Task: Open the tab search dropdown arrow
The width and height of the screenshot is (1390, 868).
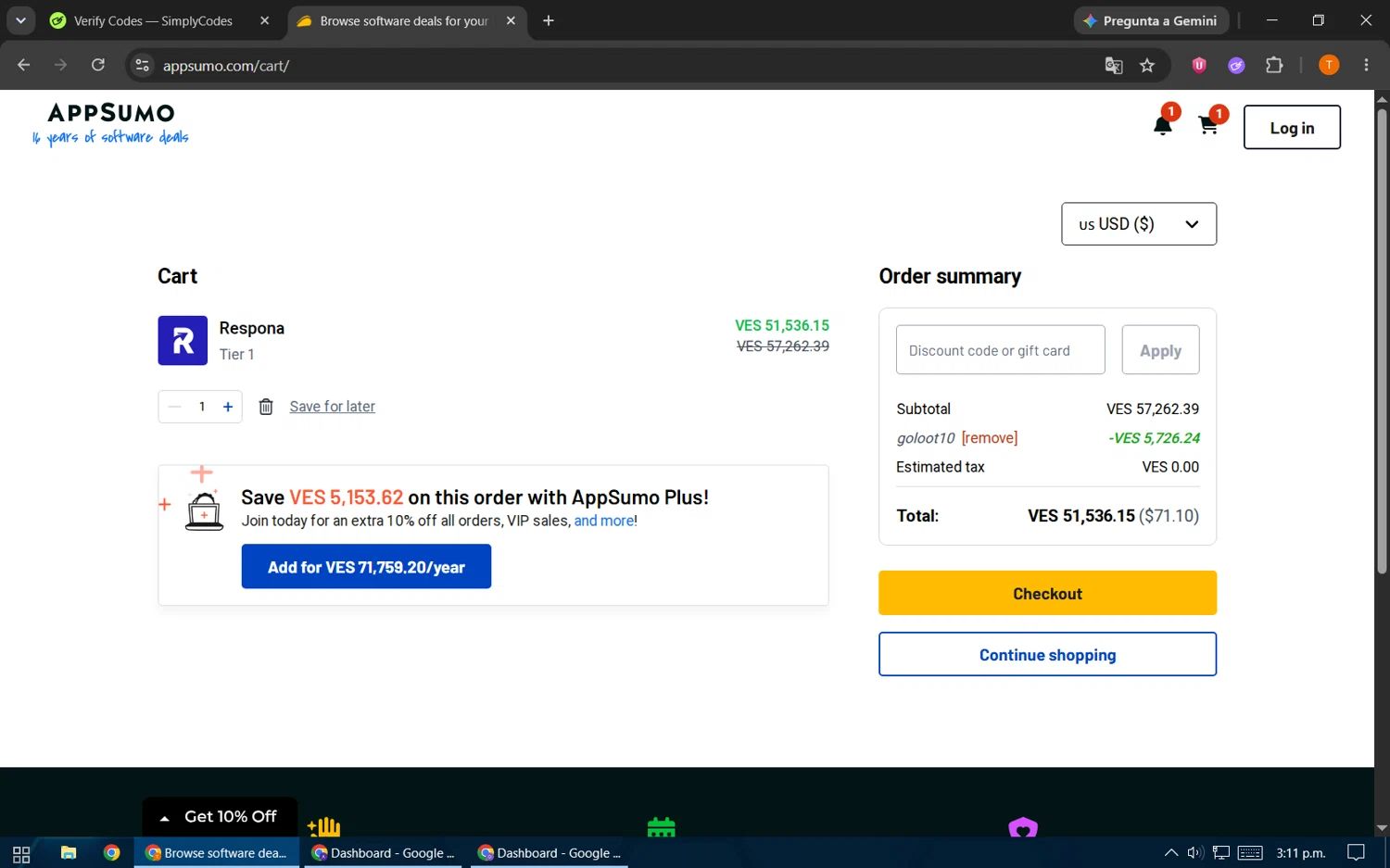Action: (20, 20)
